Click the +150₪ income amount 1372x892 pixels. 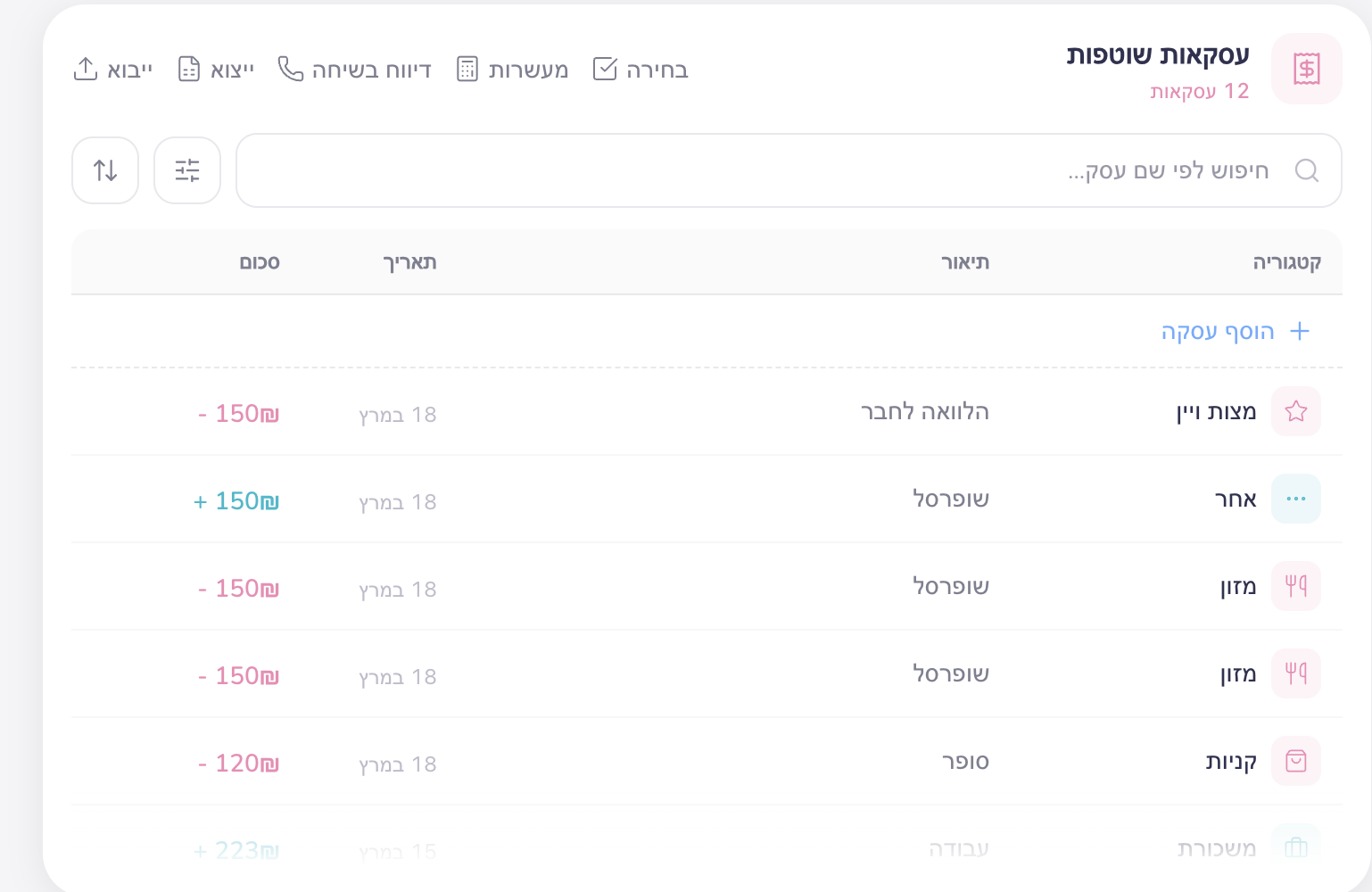click(236, 501)
